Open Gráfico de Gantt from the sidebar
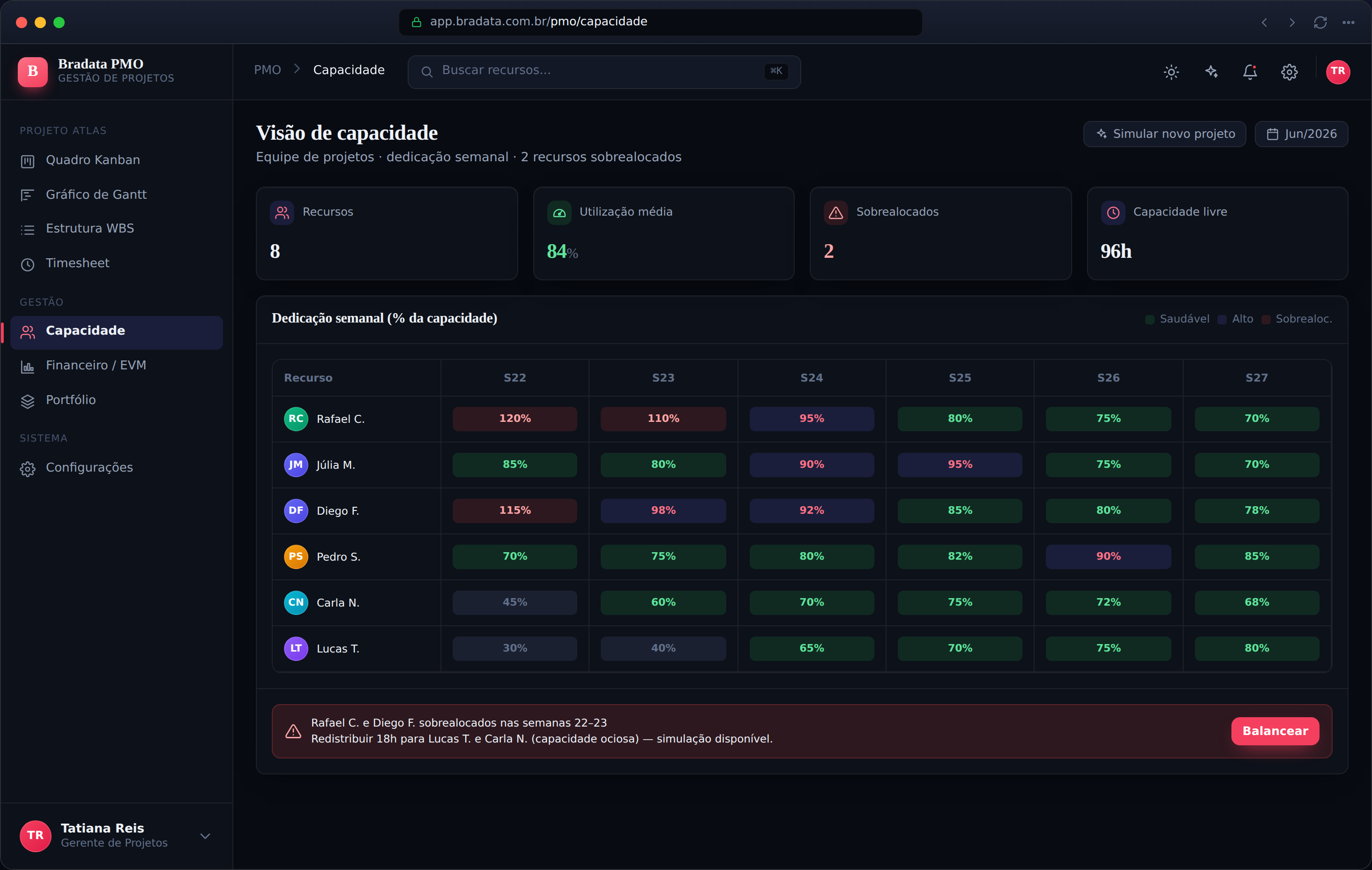Viewport: 1372px width, 870px height. 116,195
